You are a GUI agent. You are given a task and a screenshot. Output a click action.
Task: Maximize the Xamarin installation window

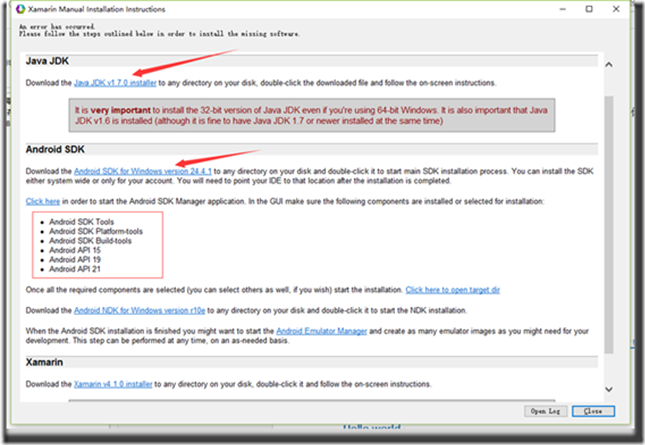click(589, 9)
